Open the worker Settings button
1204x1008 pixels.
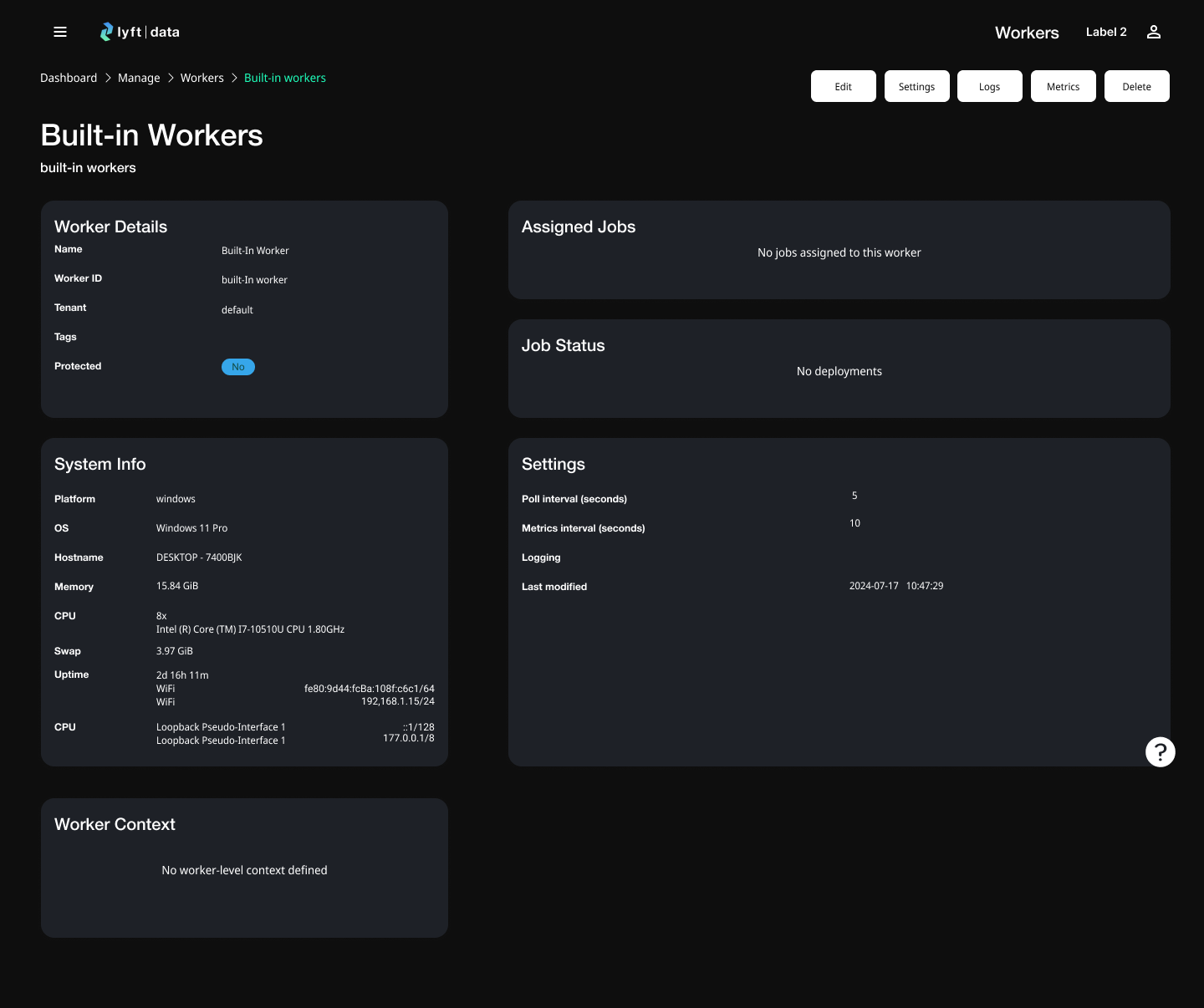point(916,86)
